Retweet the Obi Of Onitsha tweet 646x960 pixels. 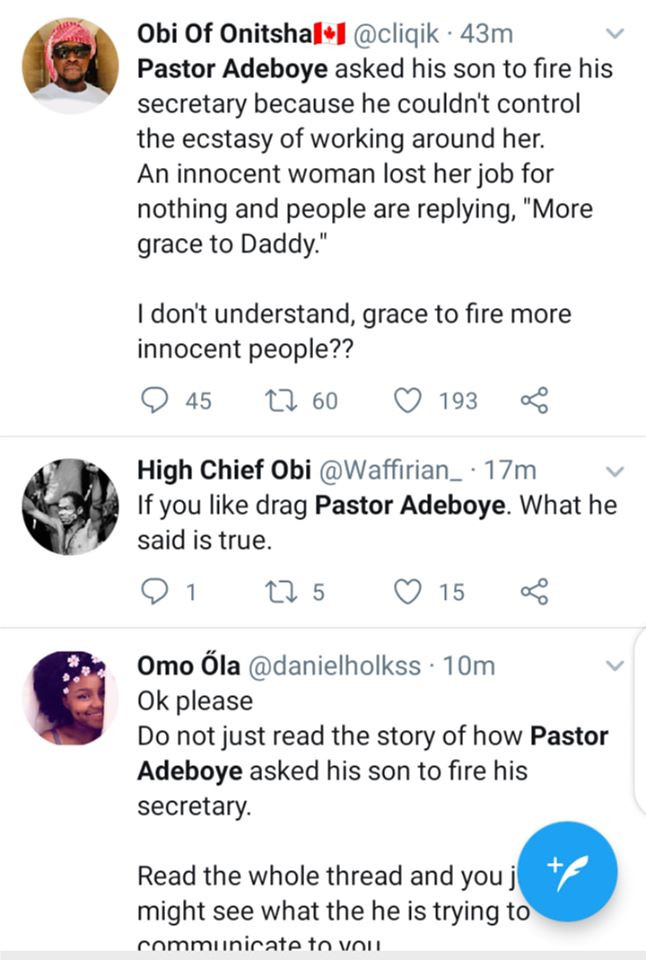point(281,400)
